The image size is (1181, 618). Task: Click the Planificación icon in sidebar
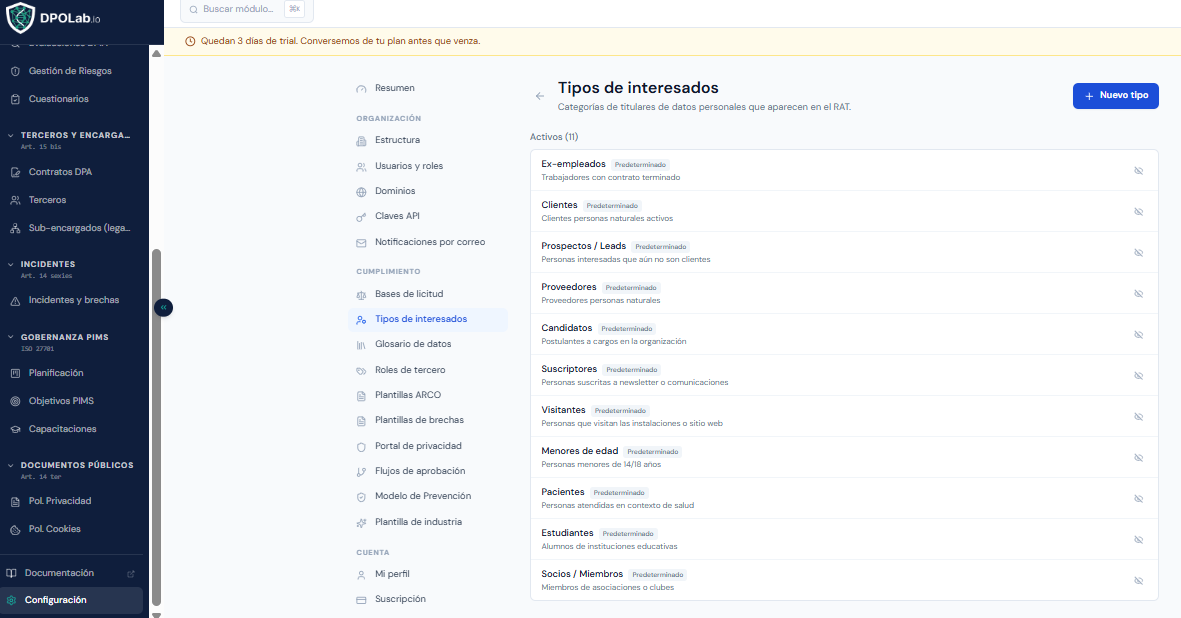[x=15, y=373]
